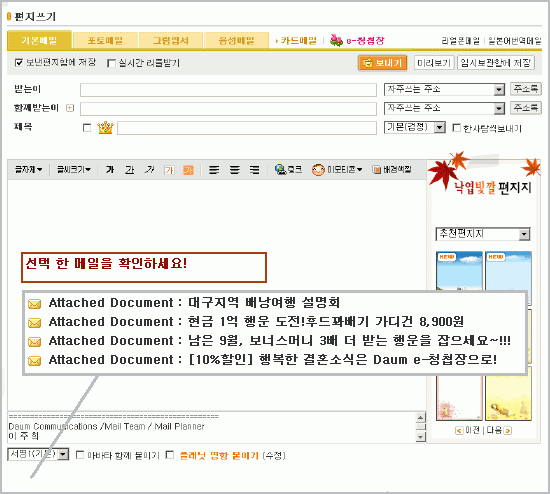The image size is (550, 494).
Task: Open 자주쓰는 주소 dropdown for 함께받는이
Action: point(444,108)
